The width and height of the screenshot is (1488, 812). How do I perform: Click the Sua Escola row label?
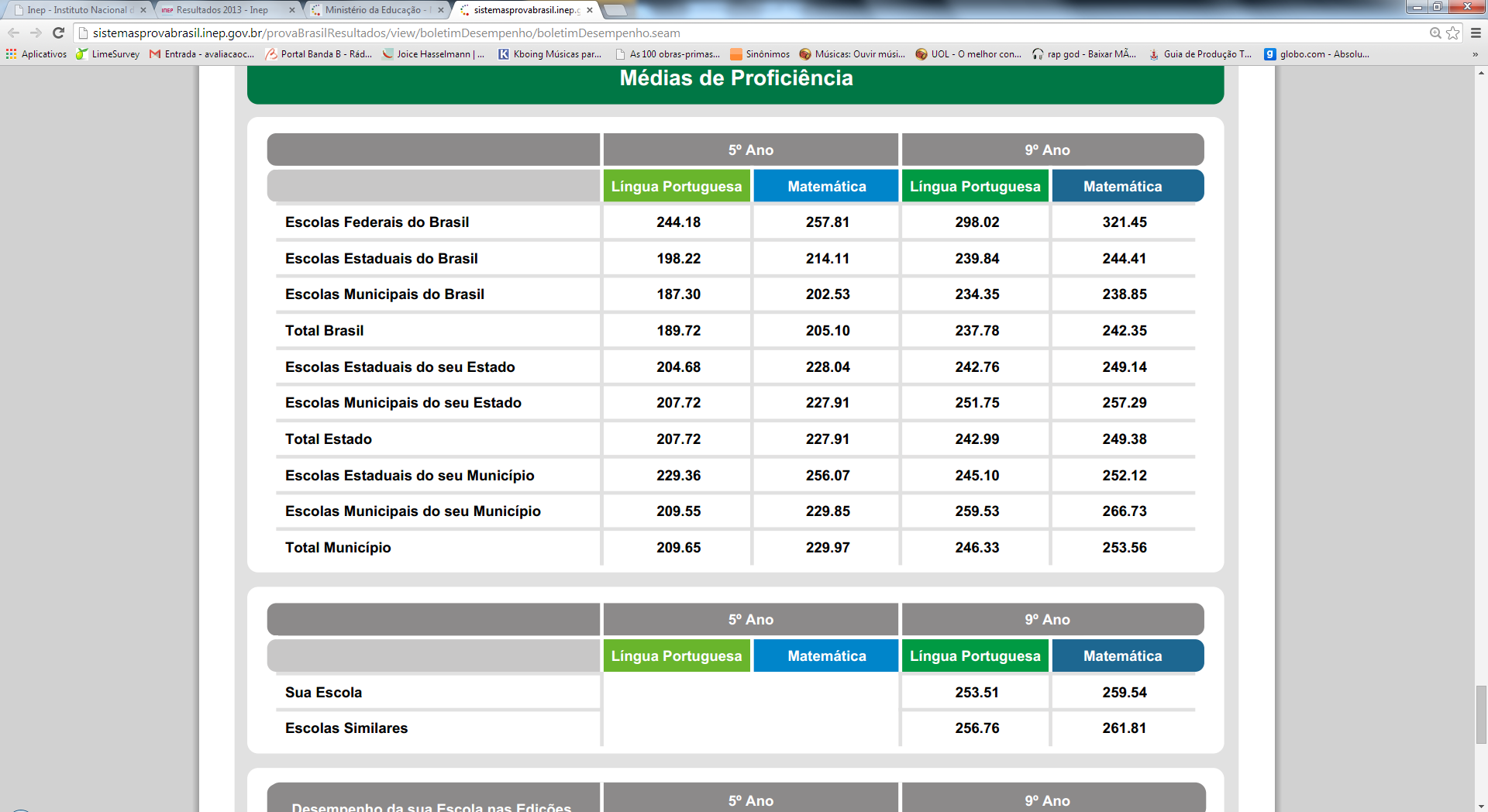coord(323,693)
